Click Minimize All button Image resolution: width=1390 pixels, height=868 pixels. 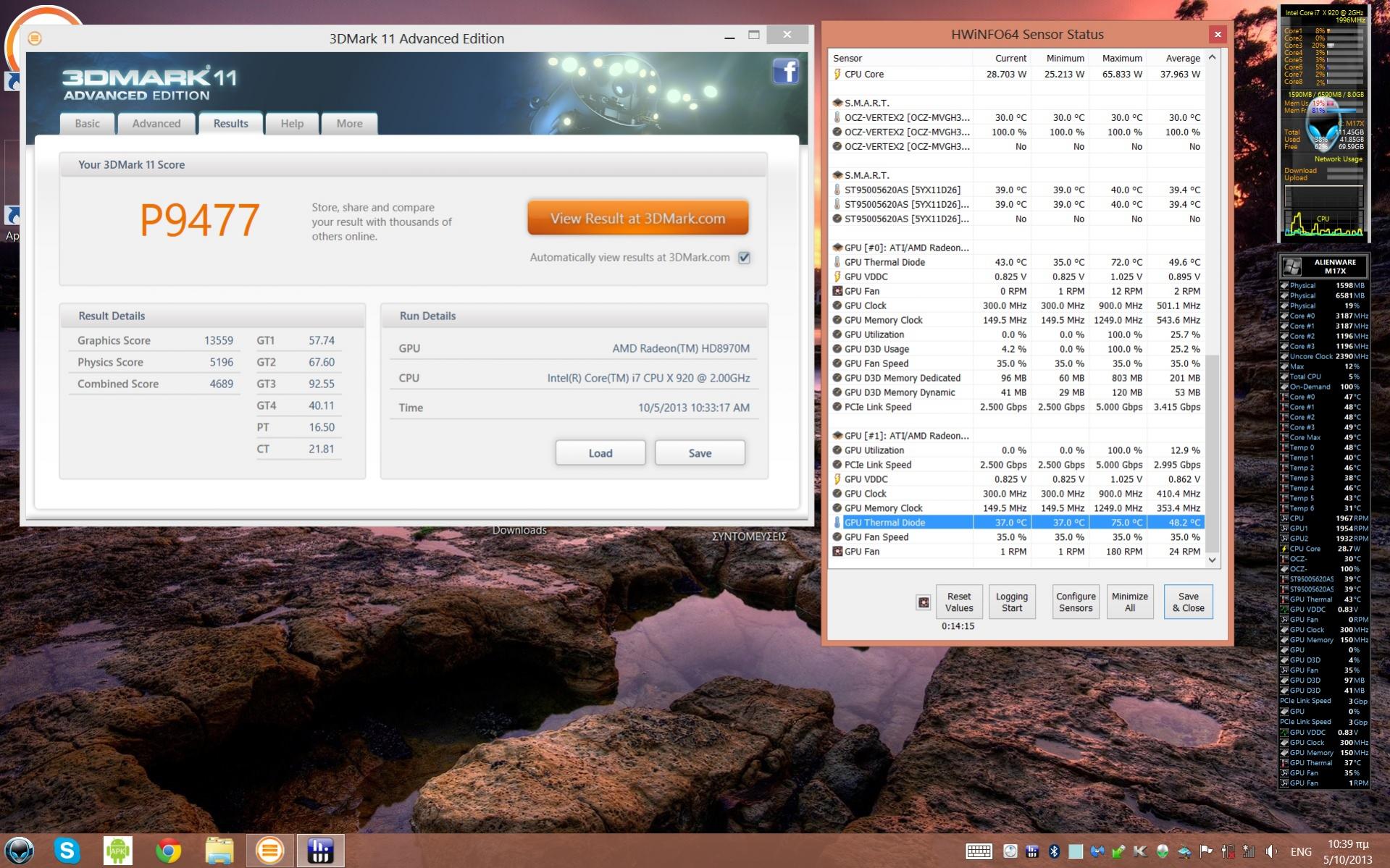[x=1130, y=602]
